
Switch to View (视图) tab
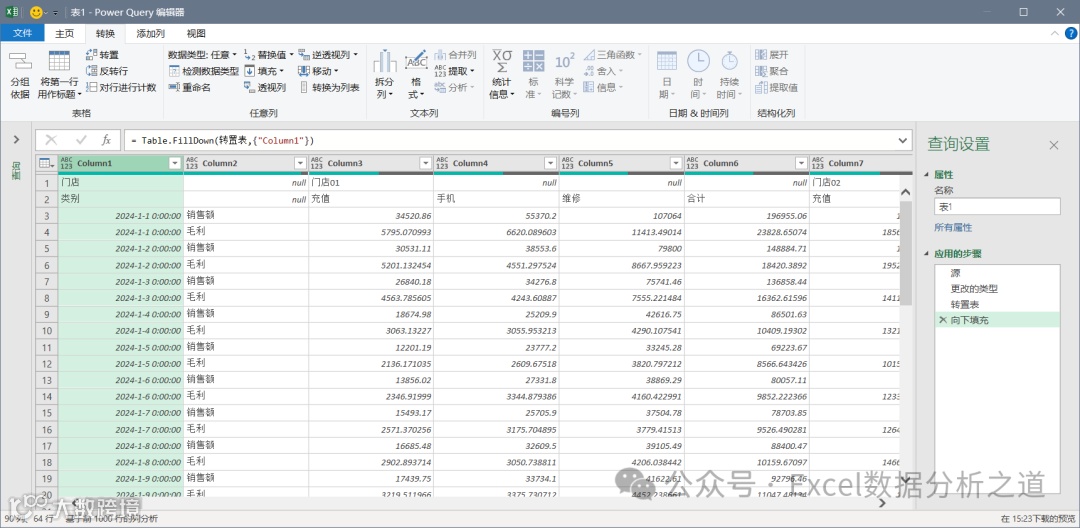point(196,33)
